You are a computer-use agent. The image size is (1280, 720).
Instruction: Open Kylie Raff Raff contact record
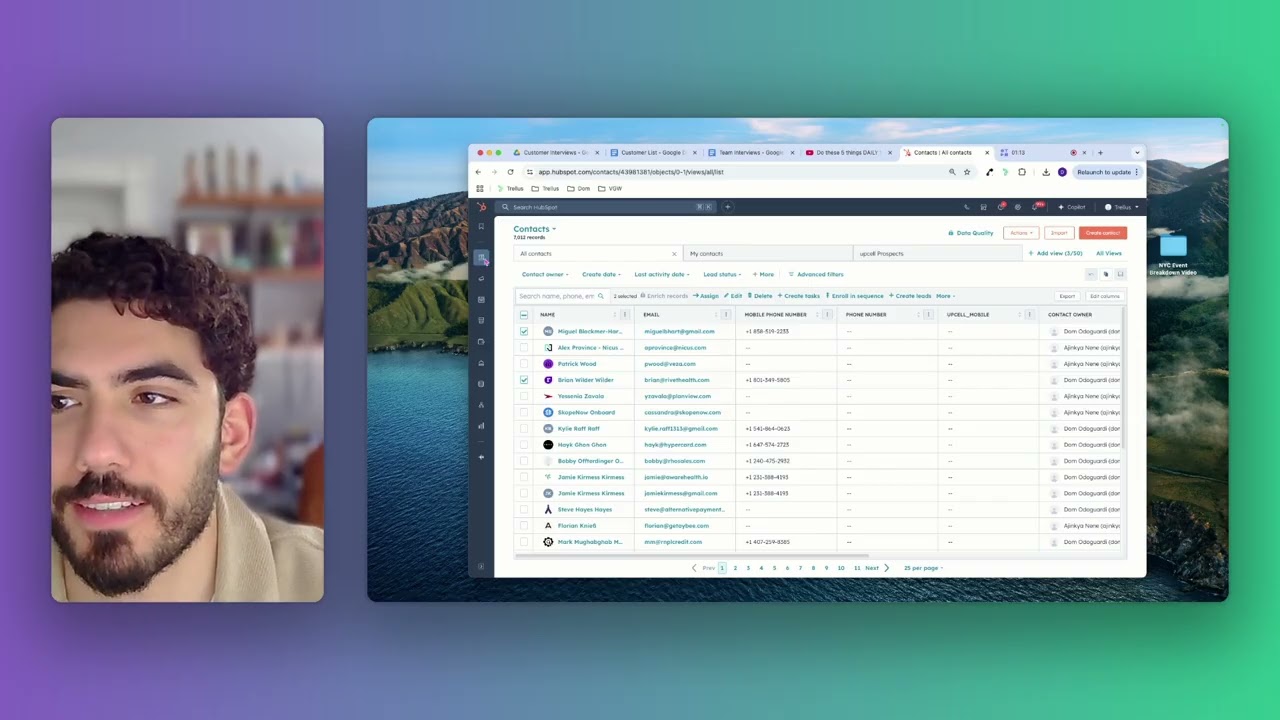tap(579, 429)
